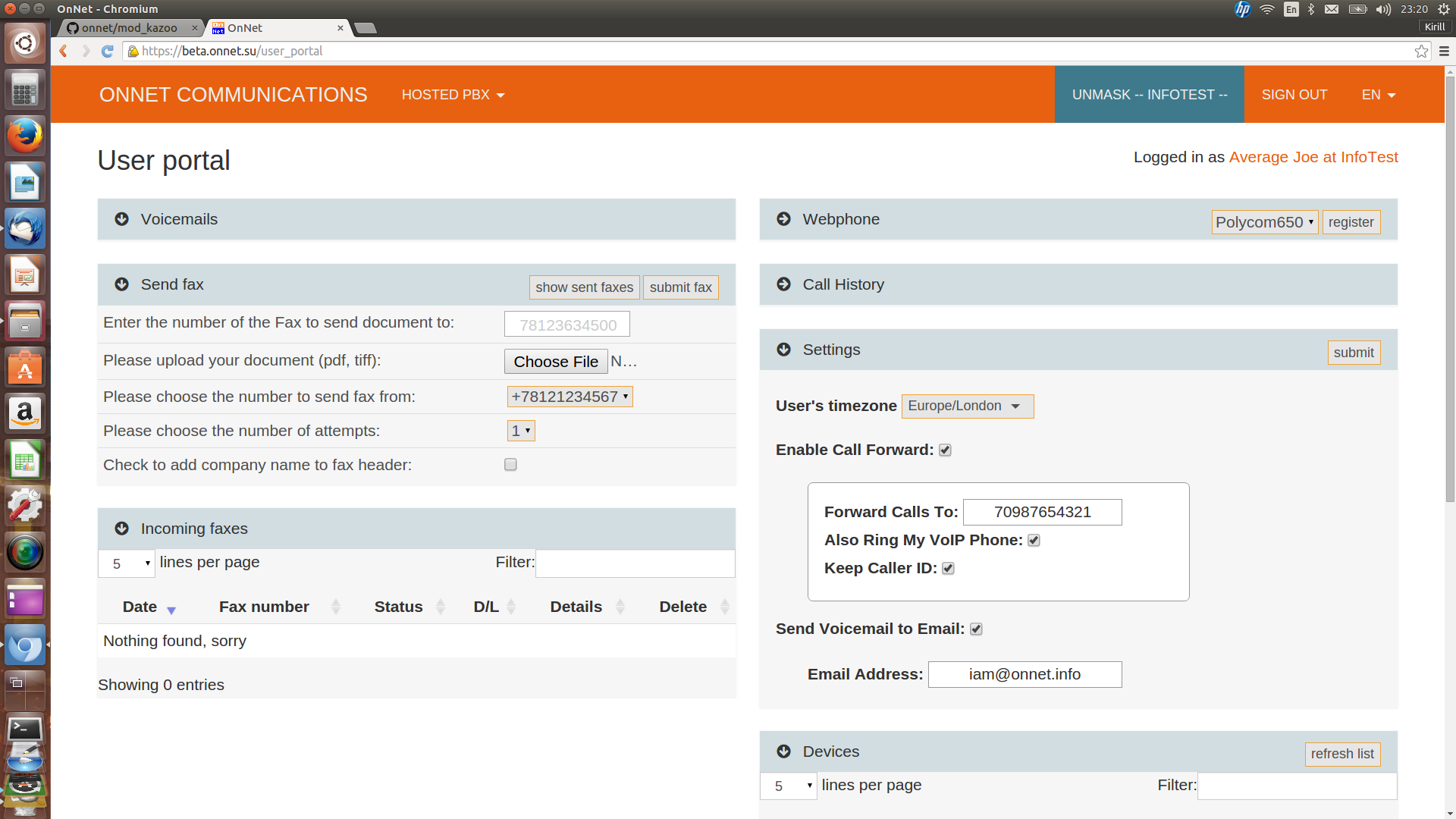
Task: Click the Call History panel icon
Action: click(x=784, y=284)
